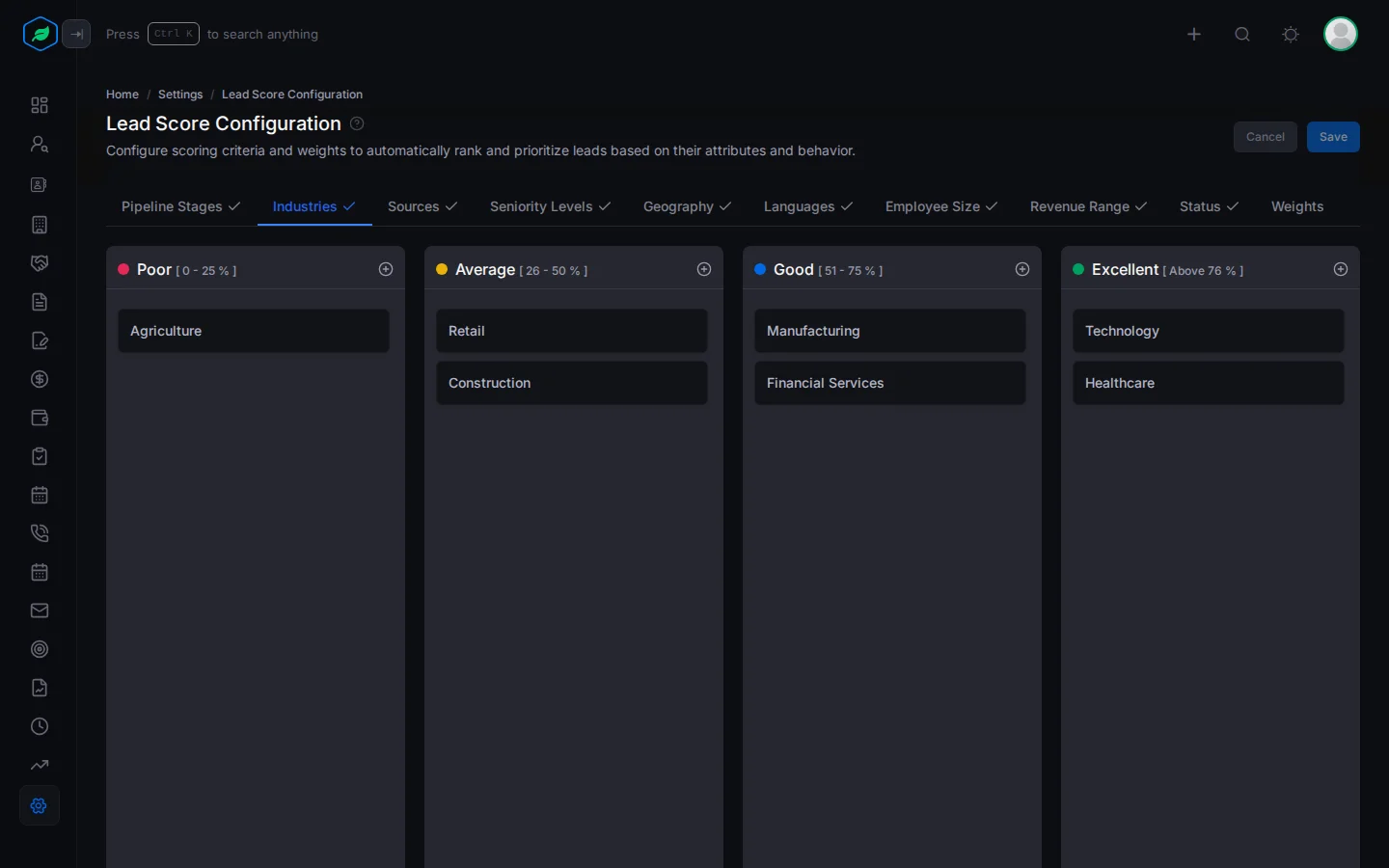Open the wallet sidebar icon
Image resolution: width=1389 pixels, height=868 pixels.
[x=40, y=418]
